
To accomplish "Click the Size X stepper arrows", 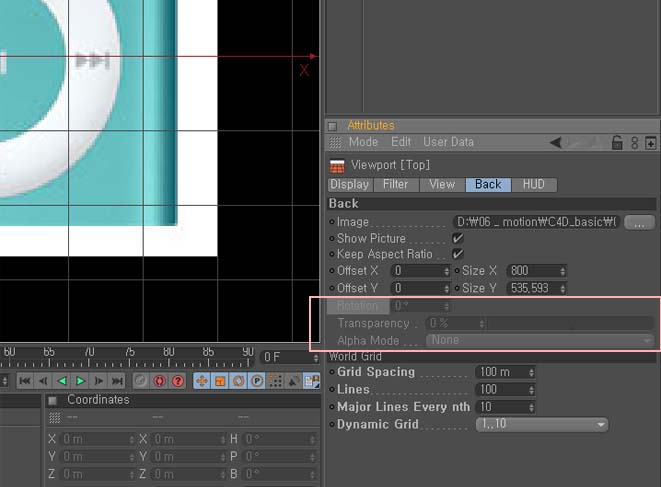I will [x=563, y=271].
